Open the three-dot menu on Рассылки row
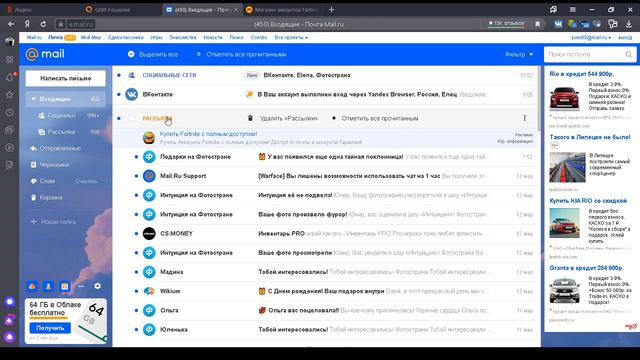The height and width of the screenshot is (360, 640). click(x=524, y=118)
